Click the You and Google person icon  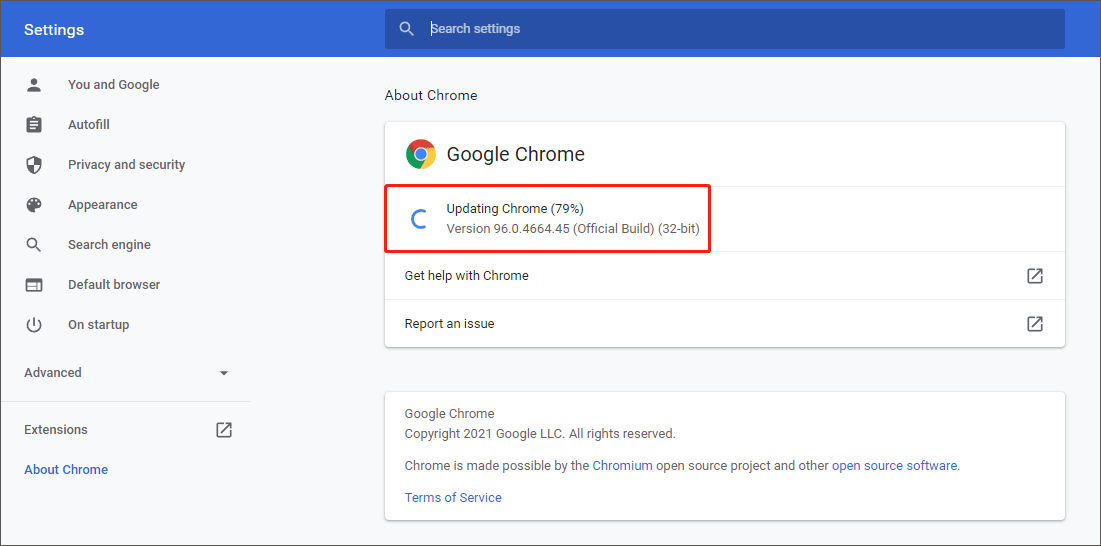pyautogui.click(x=34, y=85)
